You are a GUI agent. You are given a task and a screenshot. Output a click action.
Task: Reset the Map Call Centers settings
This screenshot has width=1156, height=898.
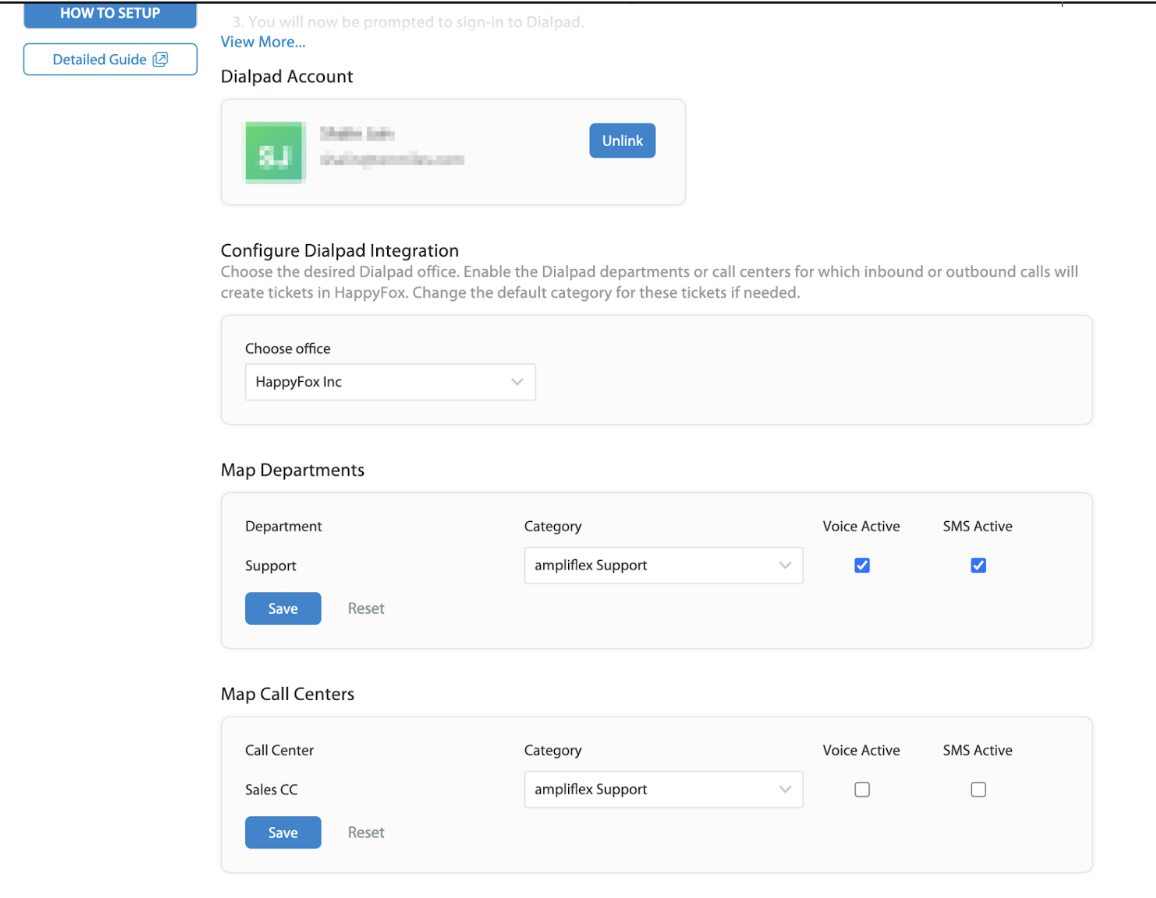pos(366,832)
